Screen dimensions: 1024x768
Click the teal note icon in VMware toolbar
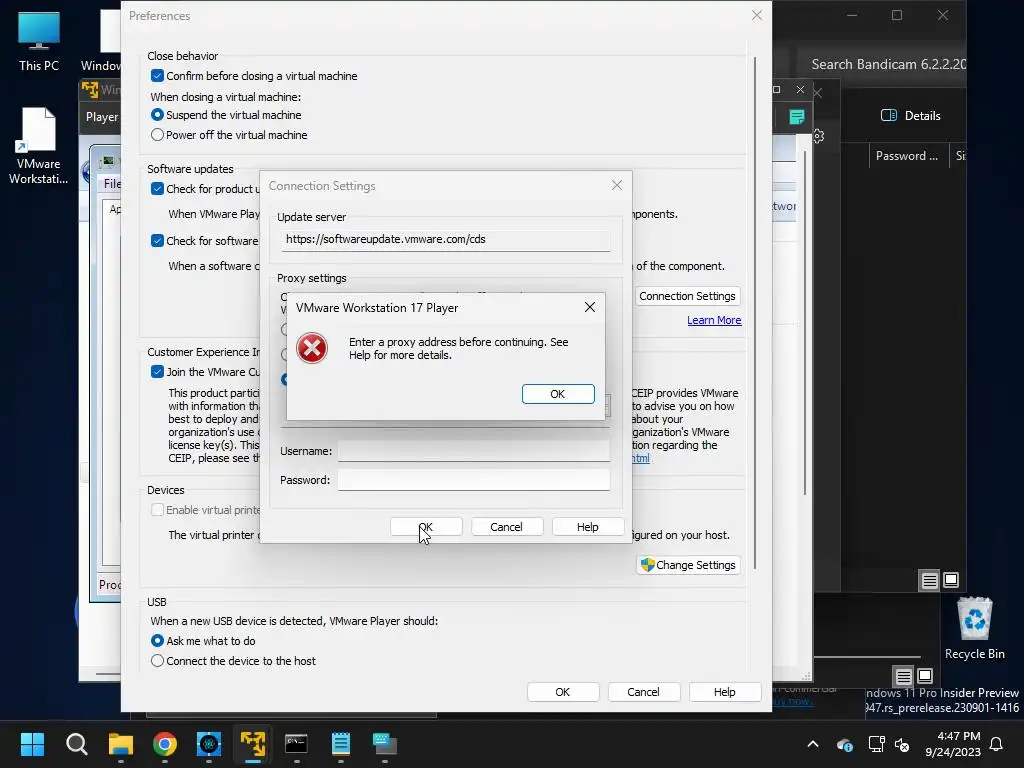(797, 117)
